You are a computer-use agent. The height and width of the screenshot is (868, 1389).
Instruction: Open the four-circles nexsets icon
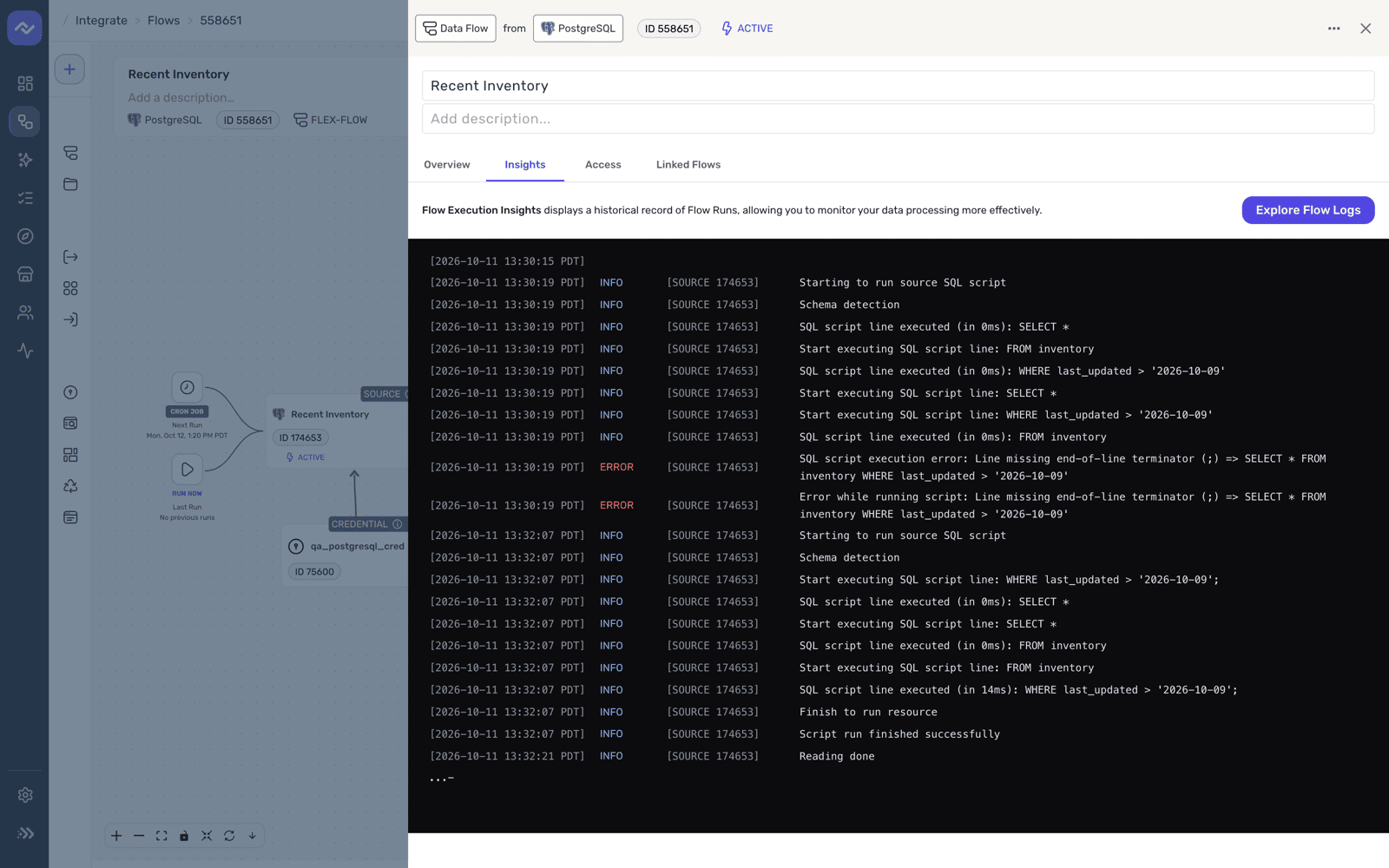[70, 288]
